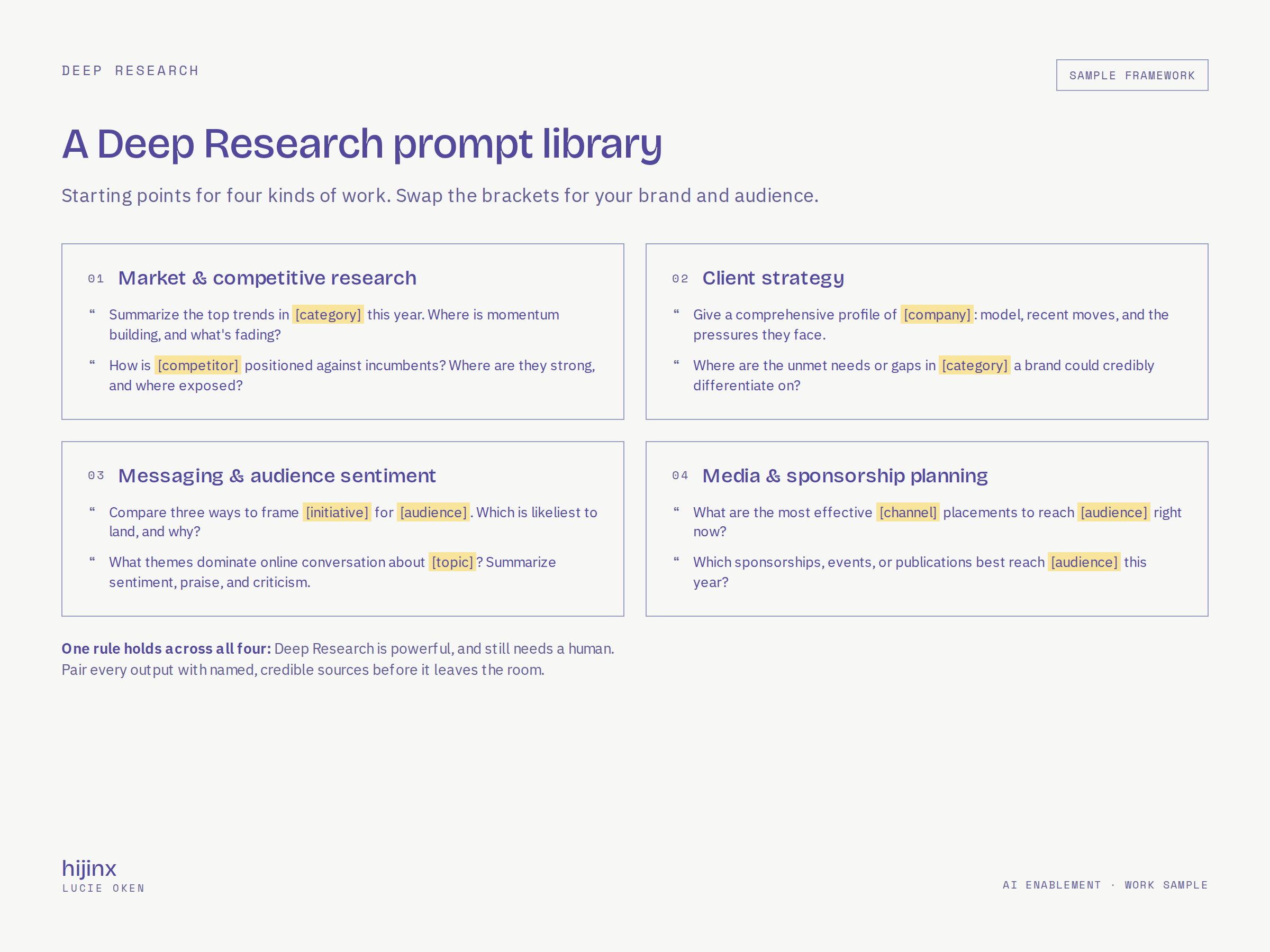The width and height of the screenshot is (1270, 952).
Task: Click the quote mark beside 'Compare three ways to frame'
Action: pyautogui.click(x=92, y=510)
